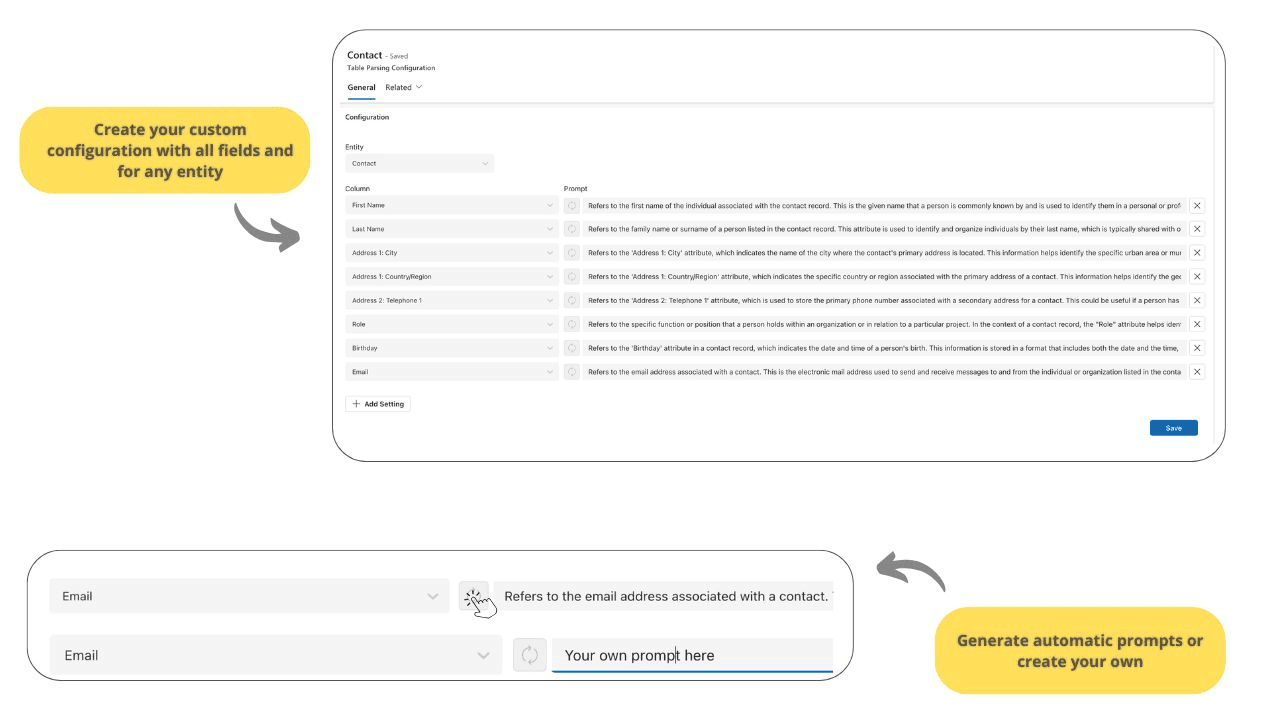Open the Birthday column dropdown
The width and height of the screenshot is (1280, 720).
pyautogui.click(x=452, y=348)
